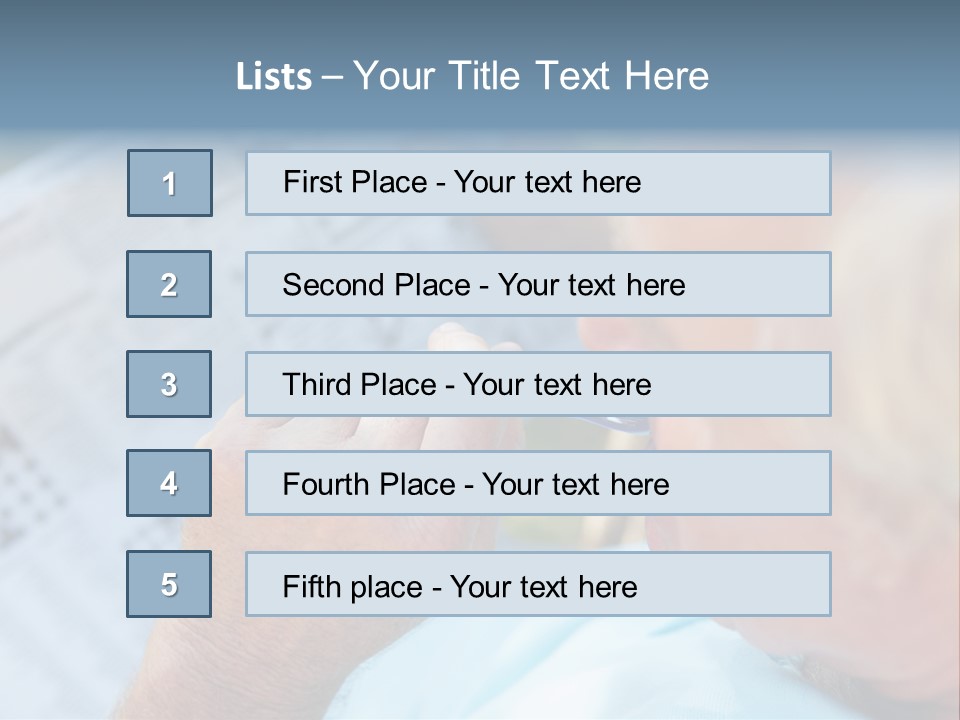Select "Your text here" in Fifth place row
The height and width of the screenshot is (720, 960).
click(543, 586)
